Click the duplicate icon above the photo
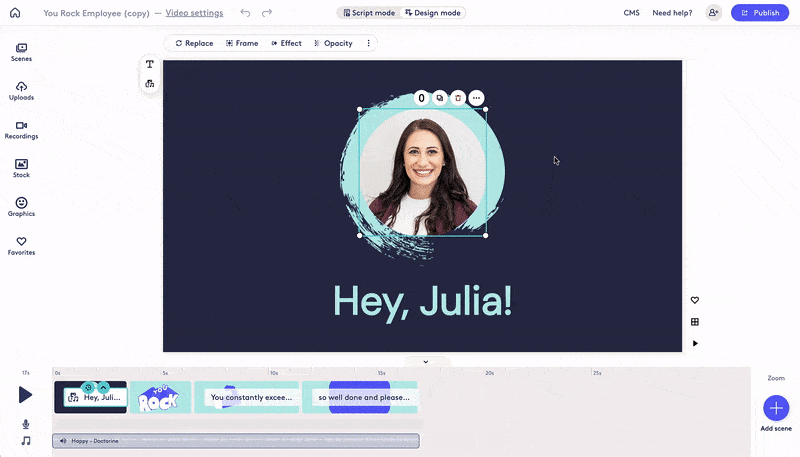Screen dimensions: 800x457 point(440,98)
